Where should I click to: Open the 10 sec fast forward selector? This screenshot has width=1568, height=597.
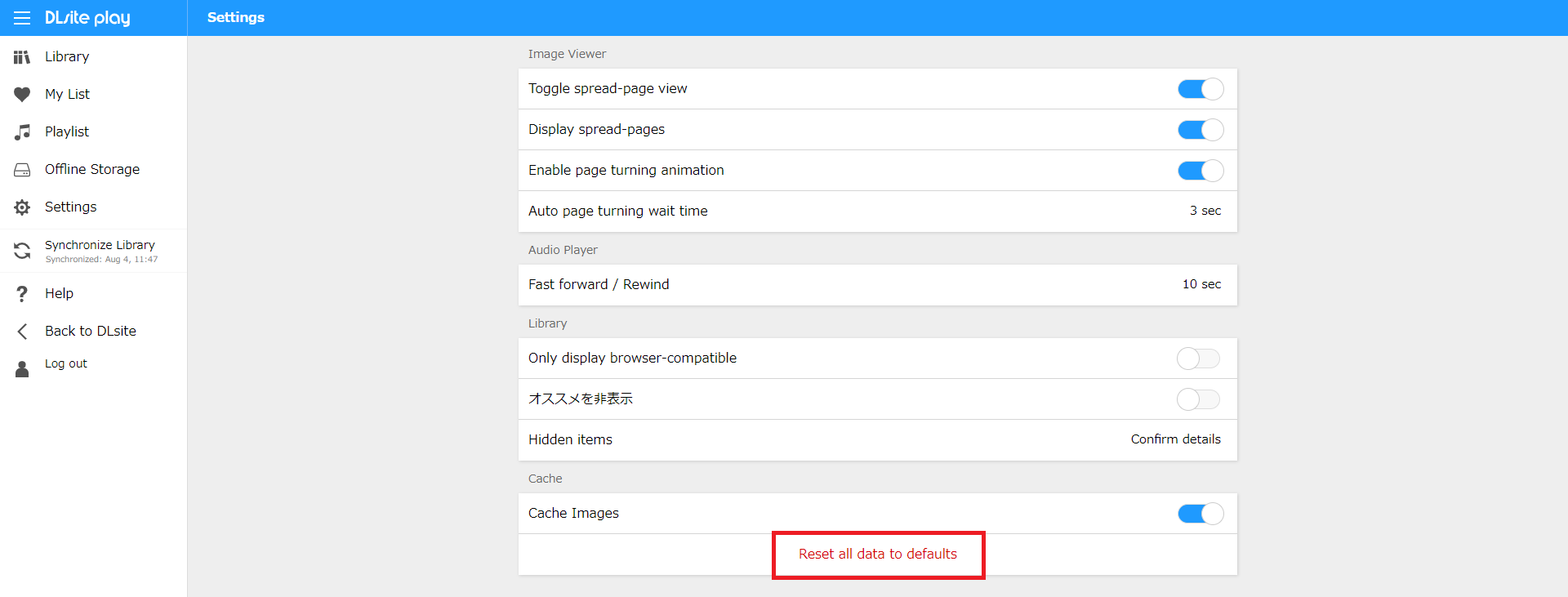(1202, 284)
